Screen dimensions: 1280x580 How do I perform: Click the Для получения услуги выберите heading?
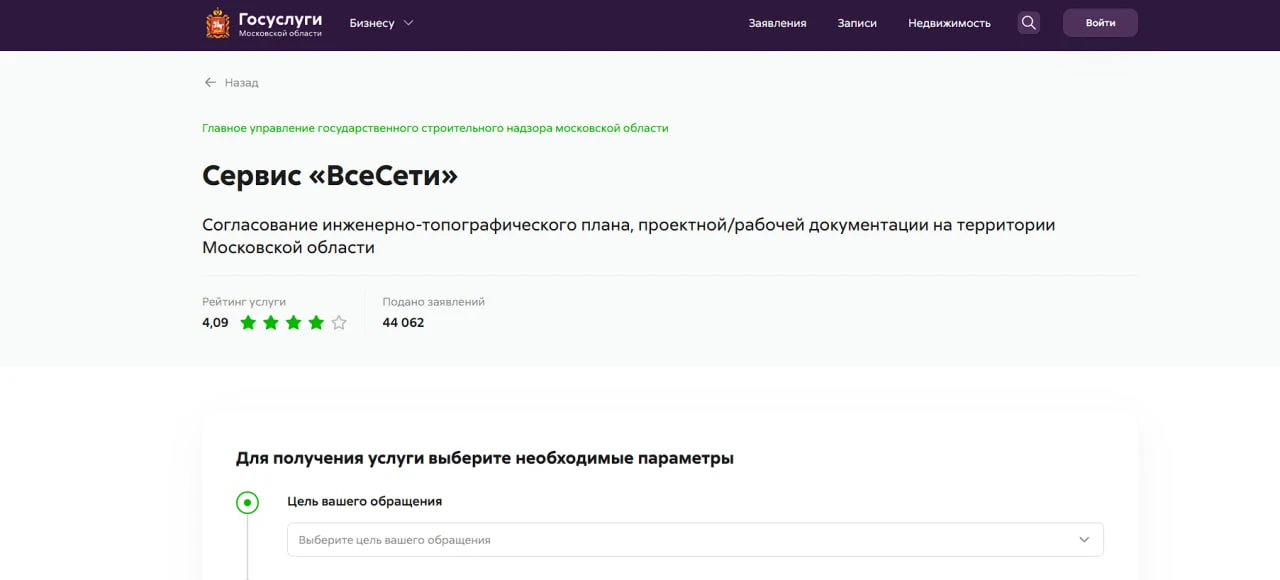pyautogui.click(x=485, y=459)
